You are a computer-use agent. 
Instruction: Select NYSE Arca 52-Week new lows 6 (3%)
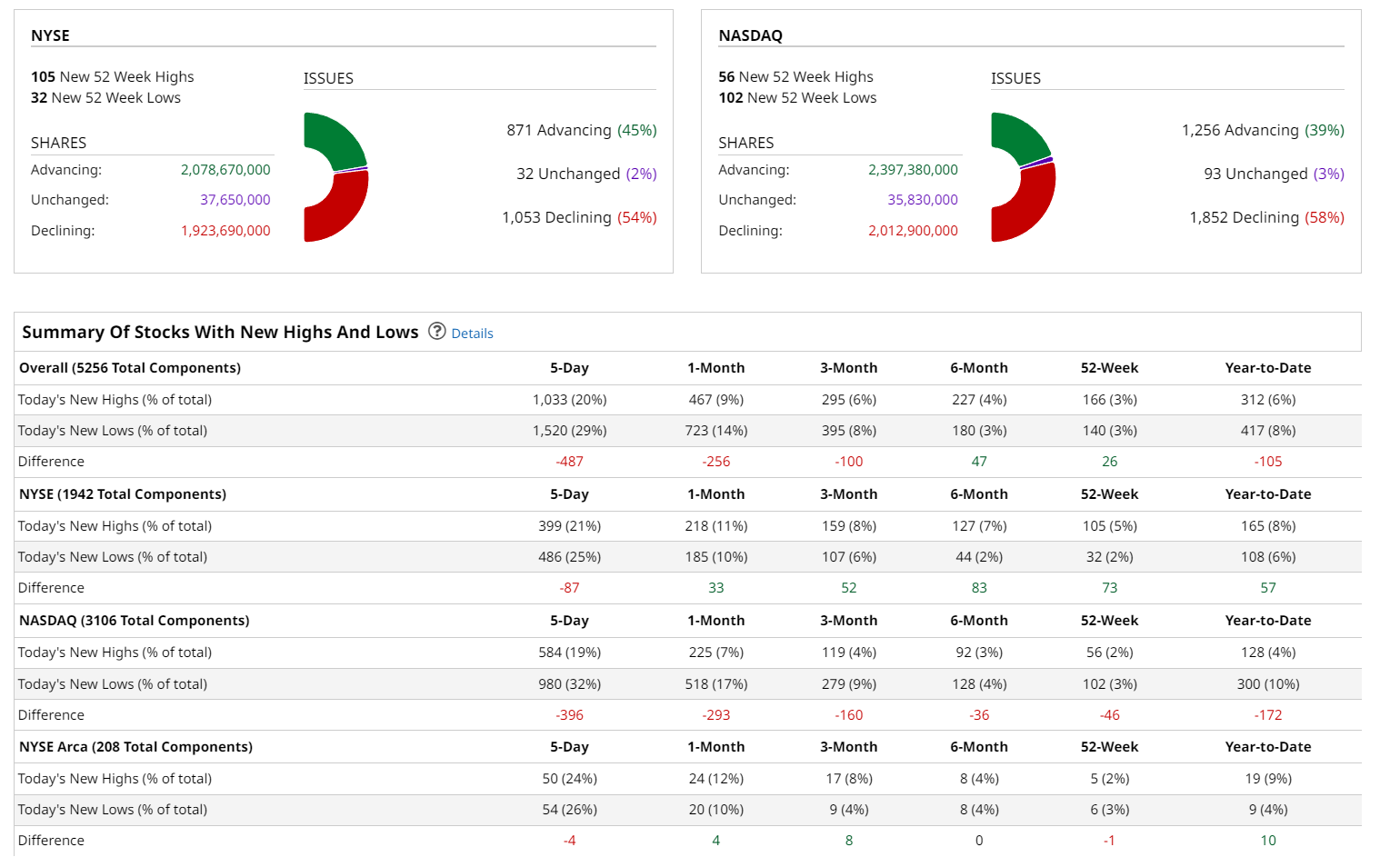click(1109, 810)
